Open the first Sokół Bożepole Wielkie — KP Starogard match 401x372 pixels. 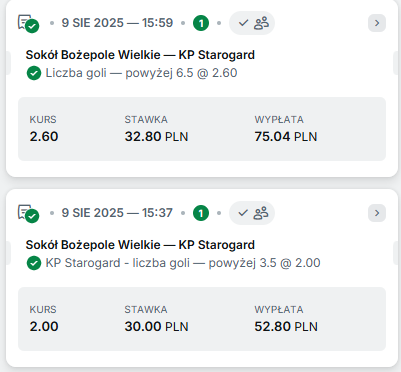click(x=140, y=55)
